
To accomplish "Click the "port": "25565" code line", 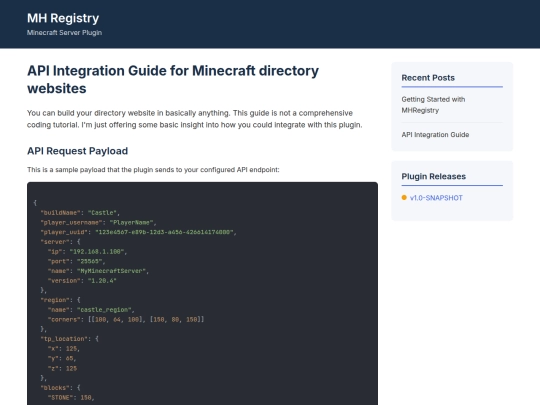I will coord(76,261).
